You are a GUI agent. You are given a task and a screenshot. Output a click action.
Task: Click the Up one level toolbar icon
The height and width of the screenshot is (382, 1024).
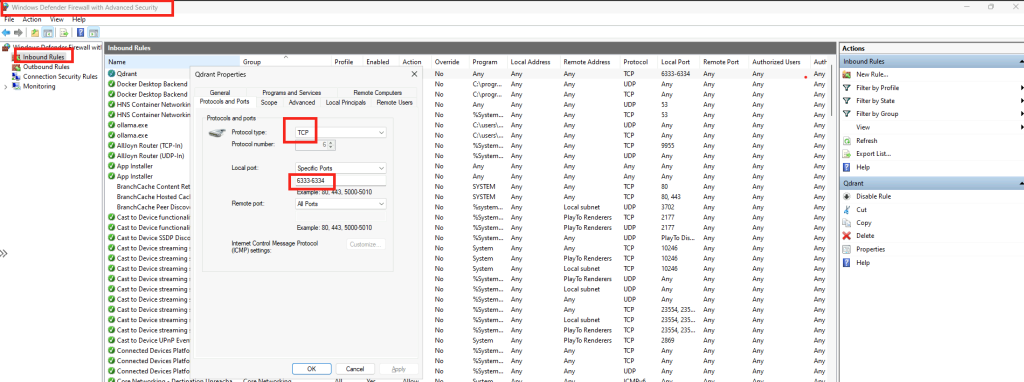(x=35, y=32)
